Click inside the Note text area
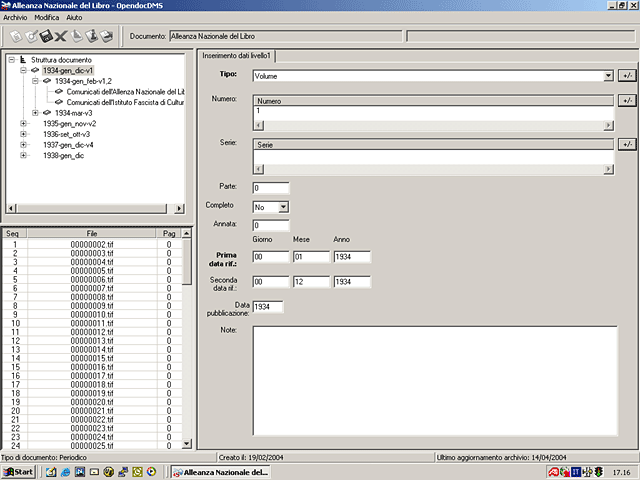640x480 pixels. [435, 380]
